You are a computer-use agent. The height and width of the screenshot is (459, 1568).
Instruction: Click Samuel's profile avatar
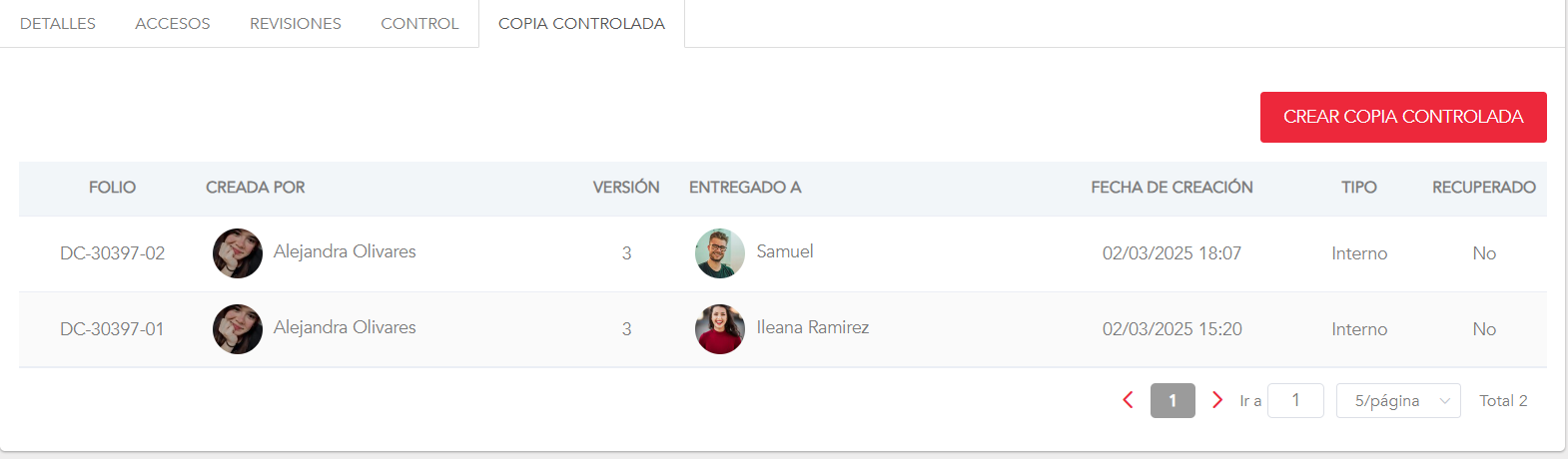point(720,253)
